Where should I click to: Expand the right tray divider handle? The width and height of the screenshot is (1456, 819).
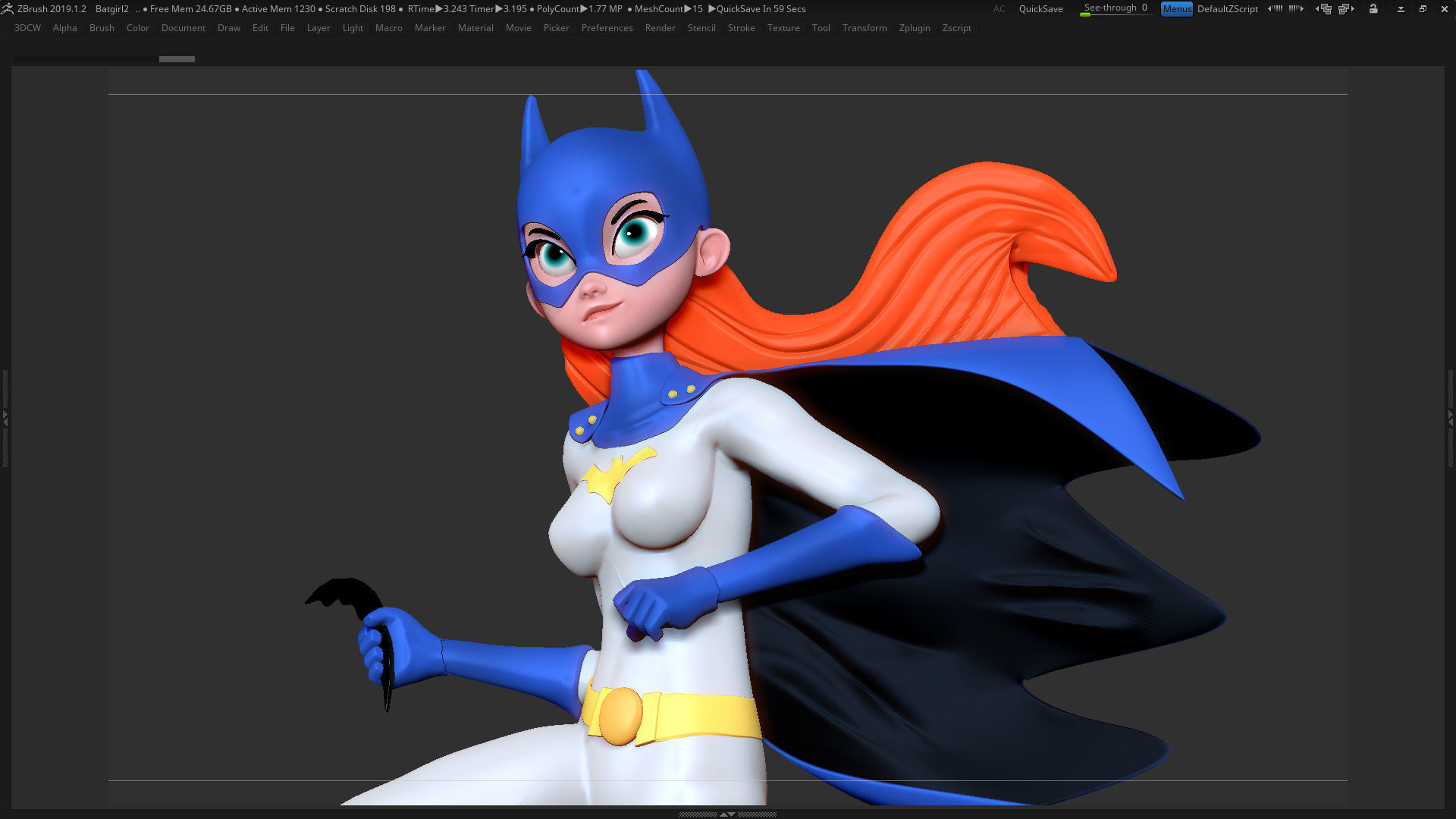[1451, 417]
